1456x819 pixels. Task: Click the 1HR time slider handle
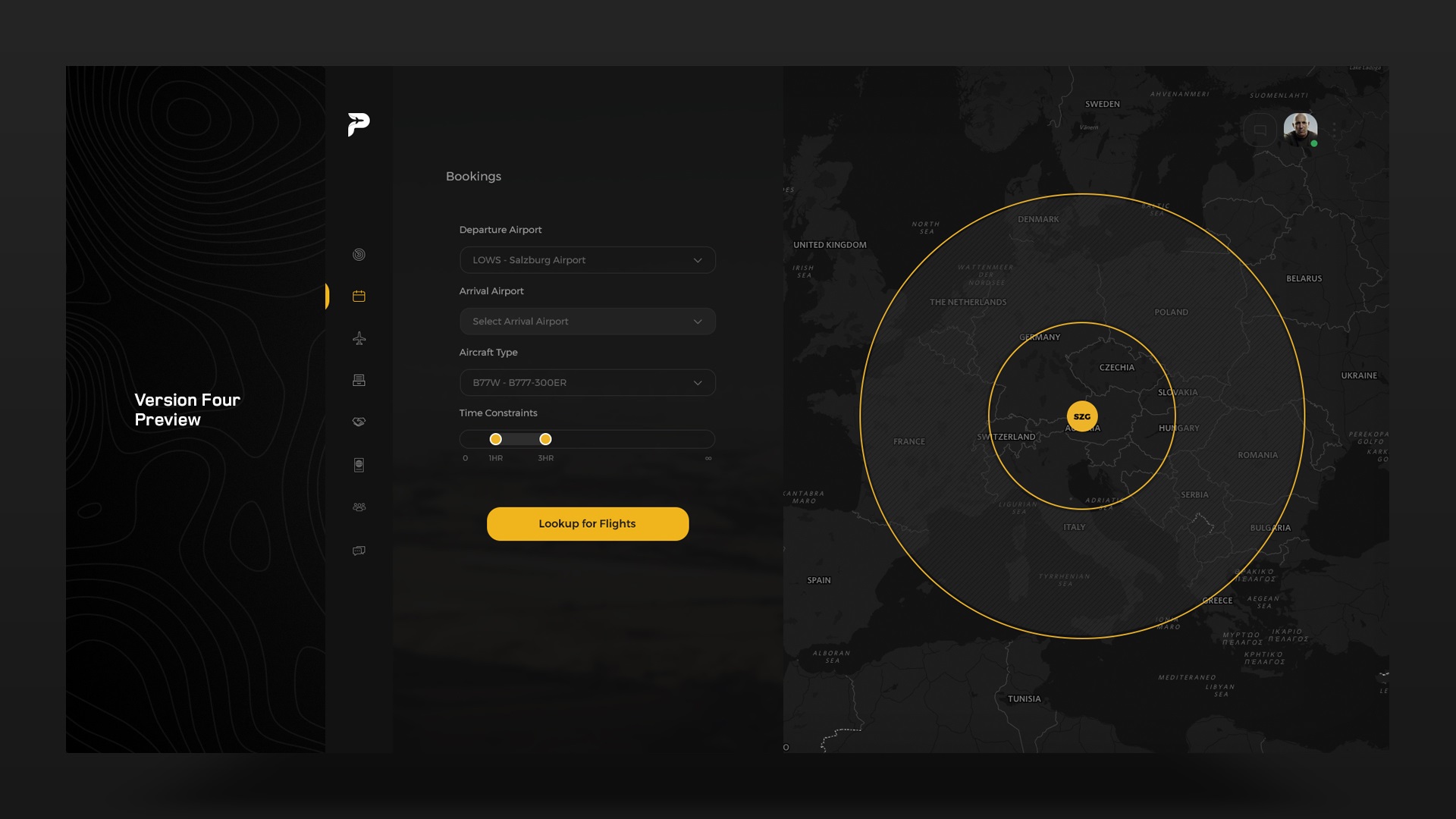(x=495, y=439)
